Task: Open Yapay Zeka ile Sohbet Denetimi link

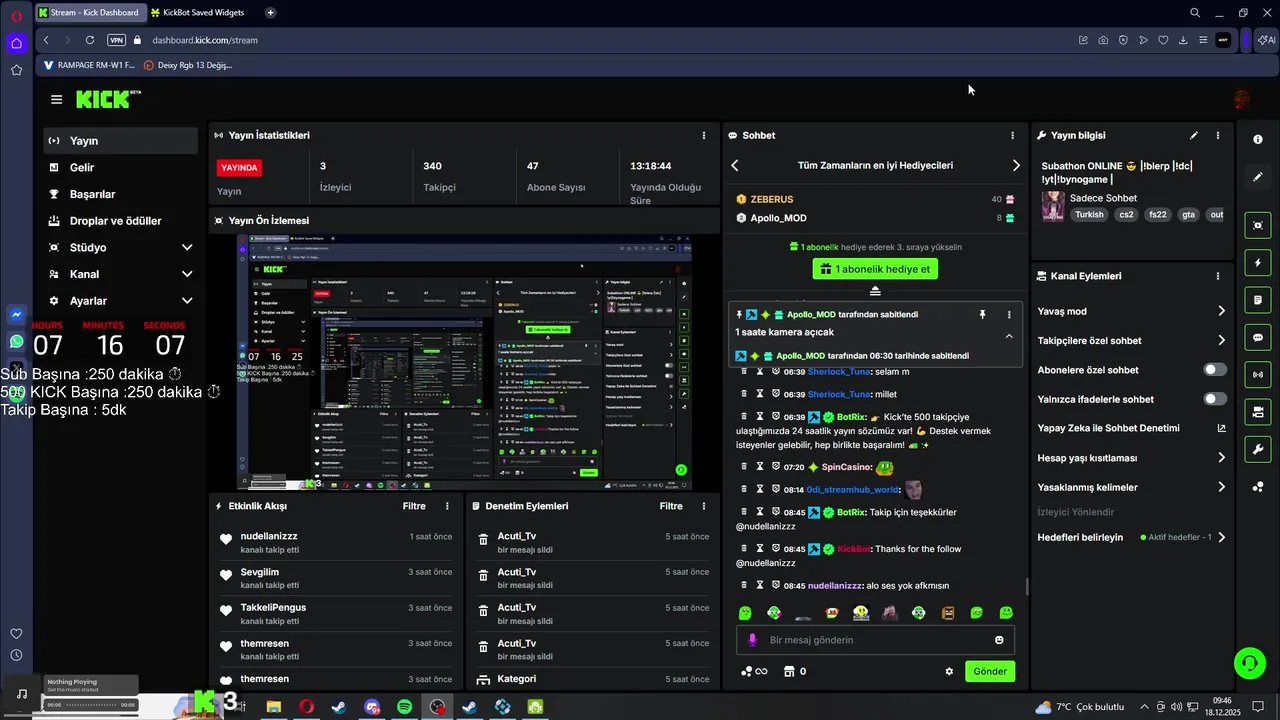Action: pos(1131,428)
